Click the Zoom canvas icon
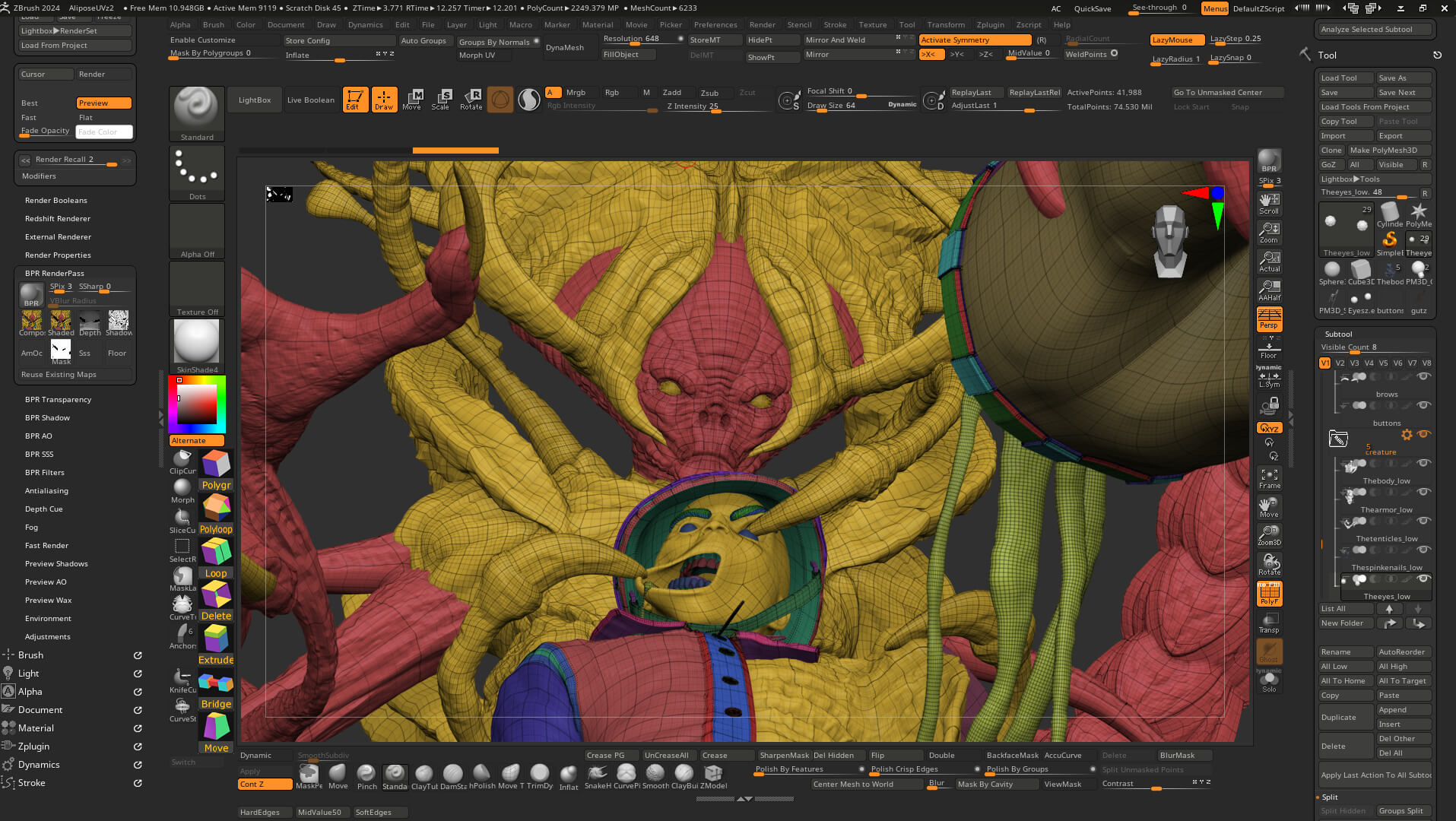This screenshot has height=821, width=1456. tap(1269, 233)
